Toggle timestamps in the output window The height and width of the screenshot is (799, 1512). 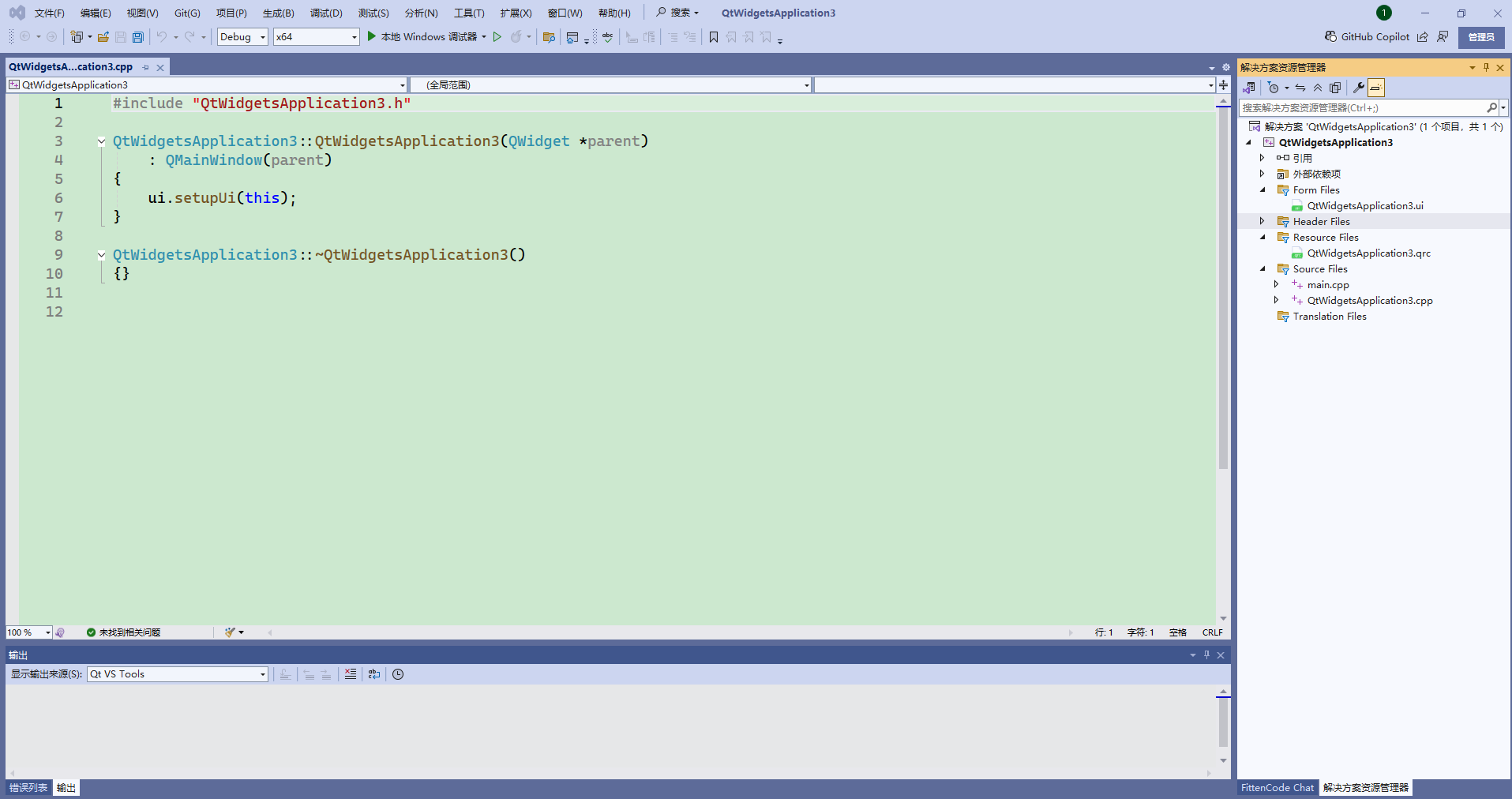(x=397, y=674)
